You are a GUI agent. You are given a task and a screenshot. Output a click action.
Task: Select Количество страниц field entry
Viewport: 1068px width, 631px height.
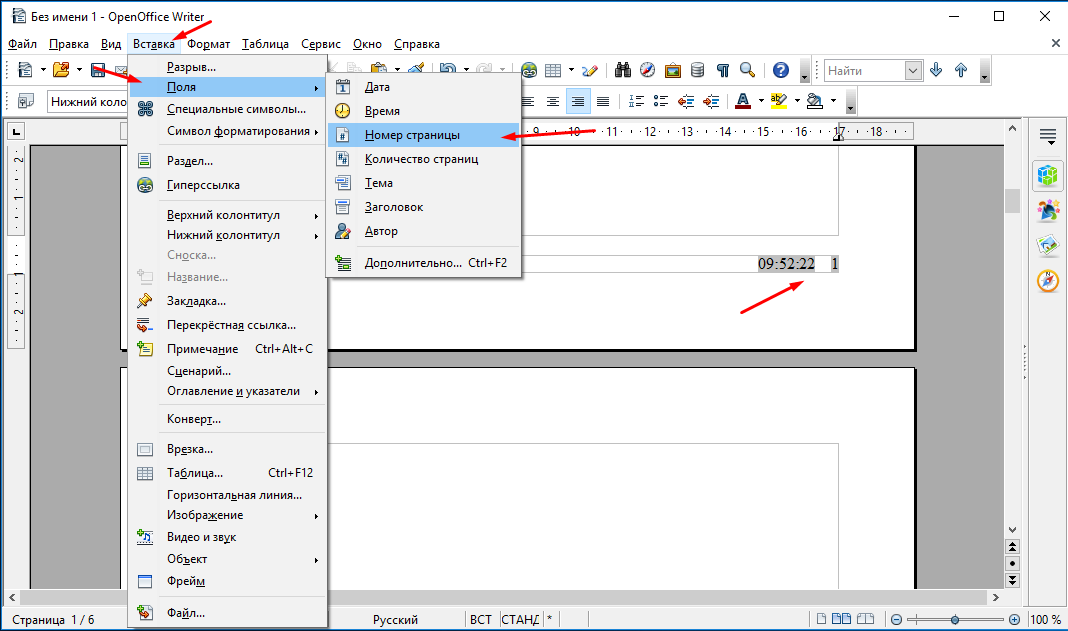click(x=423, y=159)
